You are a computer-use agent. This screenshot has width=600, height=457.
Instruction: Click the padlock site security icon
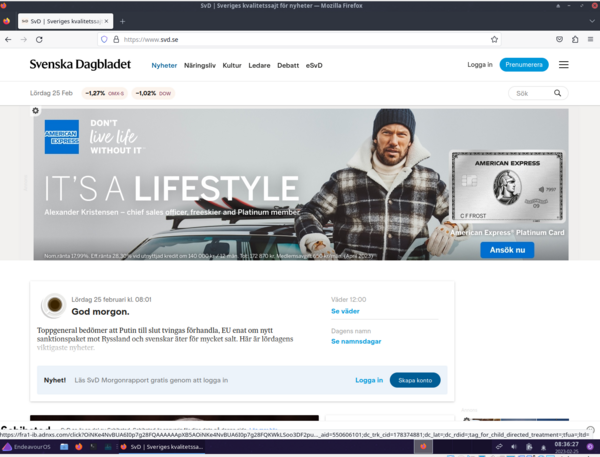(x=116, y=39)
